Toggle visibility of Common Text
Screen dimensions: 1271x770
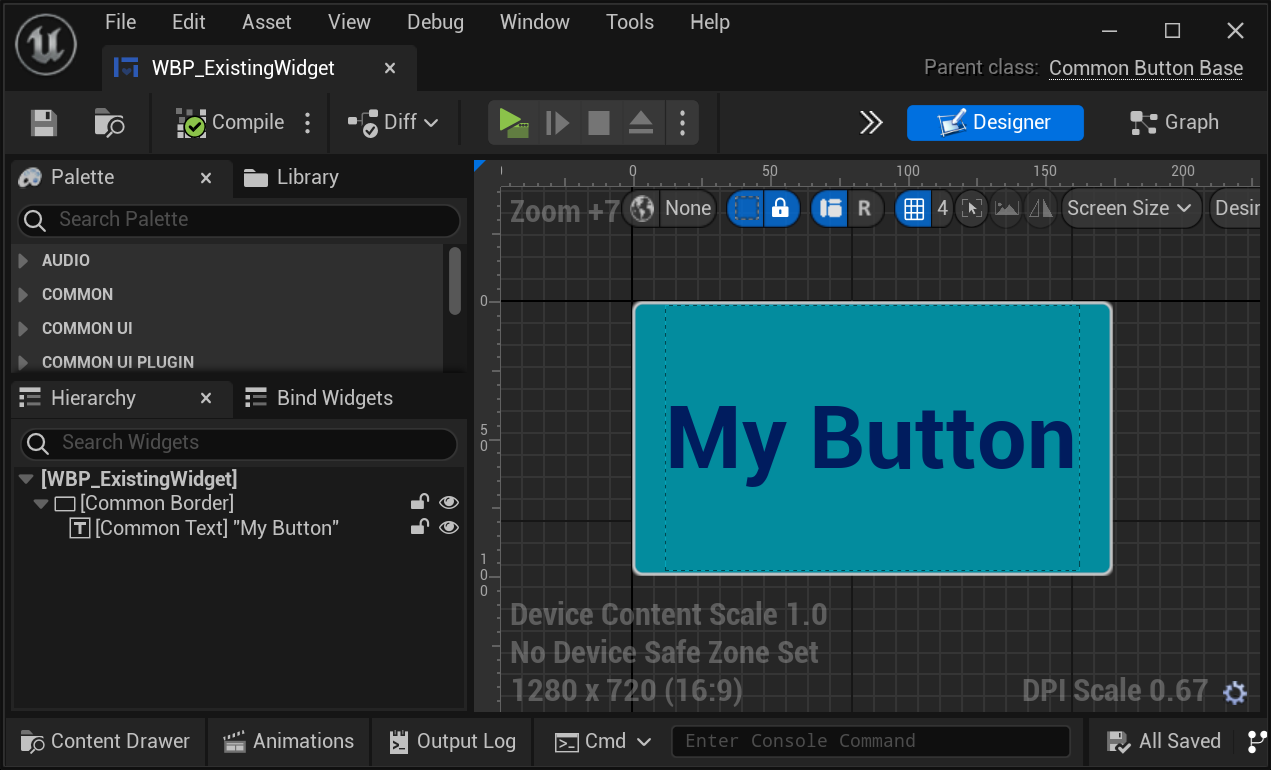pyautogui.click(x=449, y=528)
